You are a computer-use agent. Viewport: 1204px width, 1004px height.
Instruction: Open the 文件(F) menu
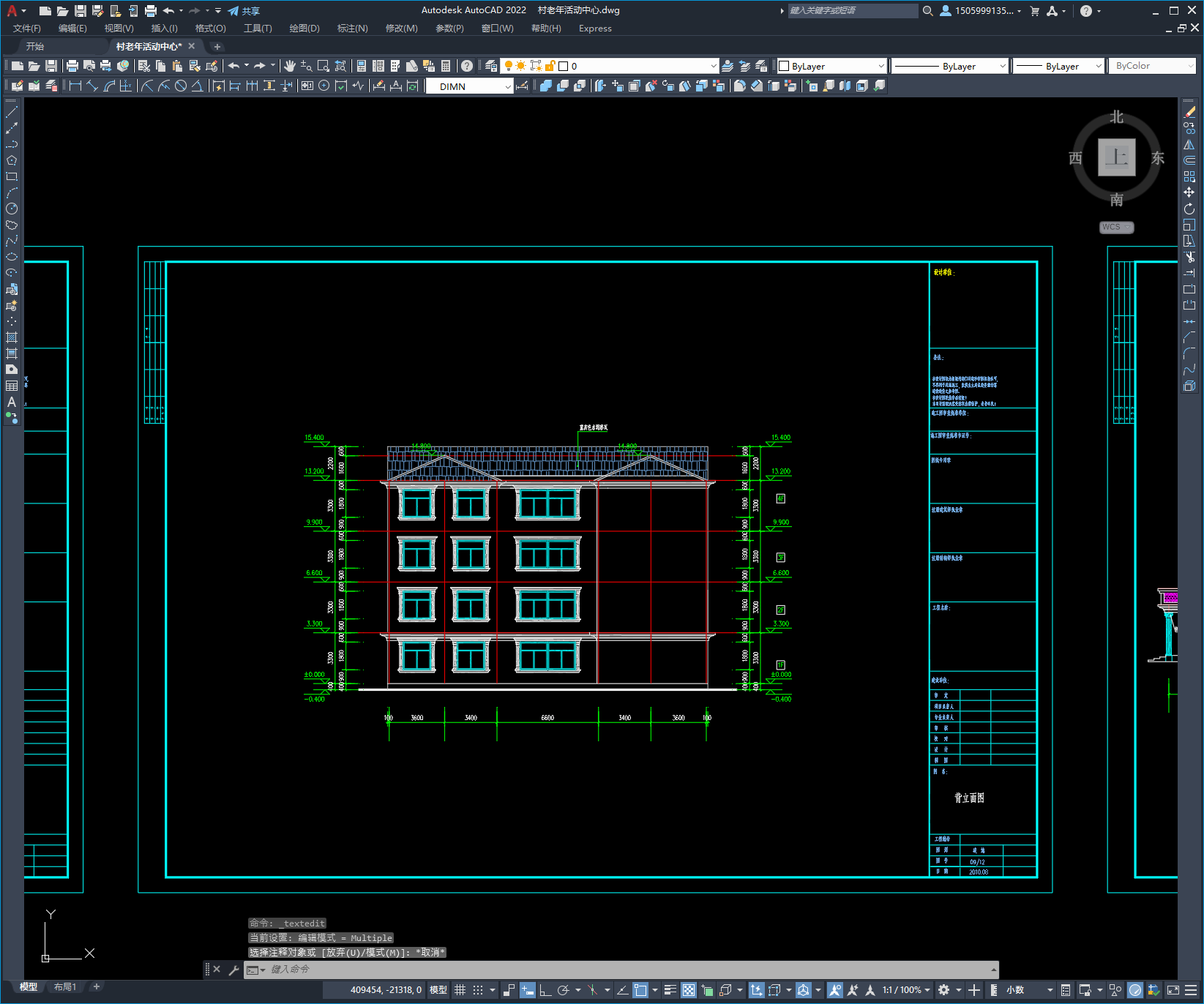[26, 29]
